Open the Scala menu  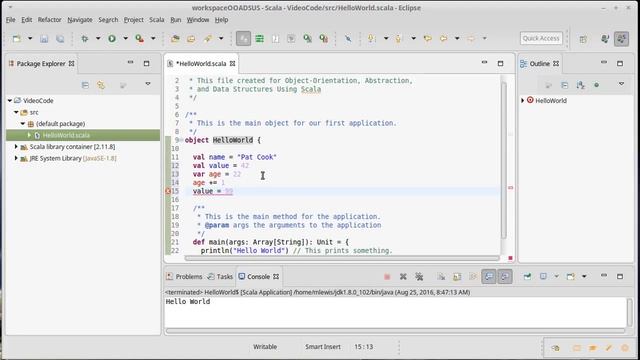pyautogui.click(x=156, y=20)
